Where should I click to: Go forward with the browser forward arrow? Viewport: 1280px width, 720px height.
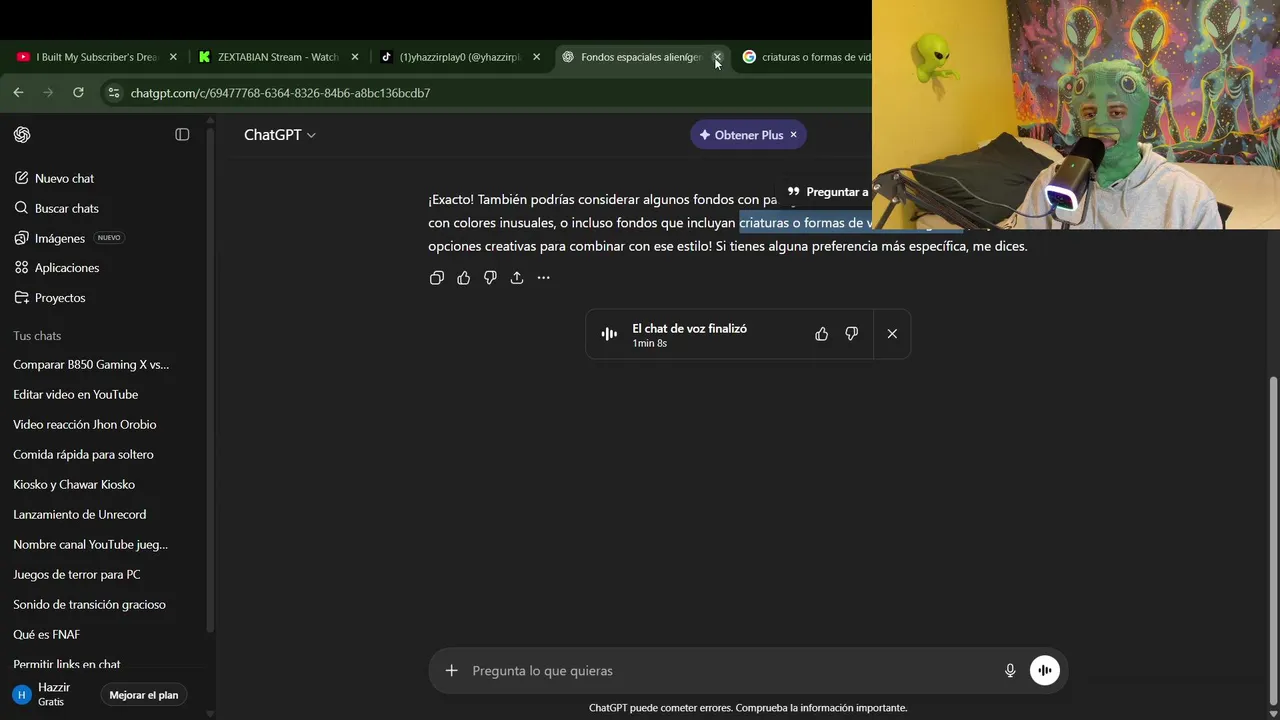tap(48, 92)
